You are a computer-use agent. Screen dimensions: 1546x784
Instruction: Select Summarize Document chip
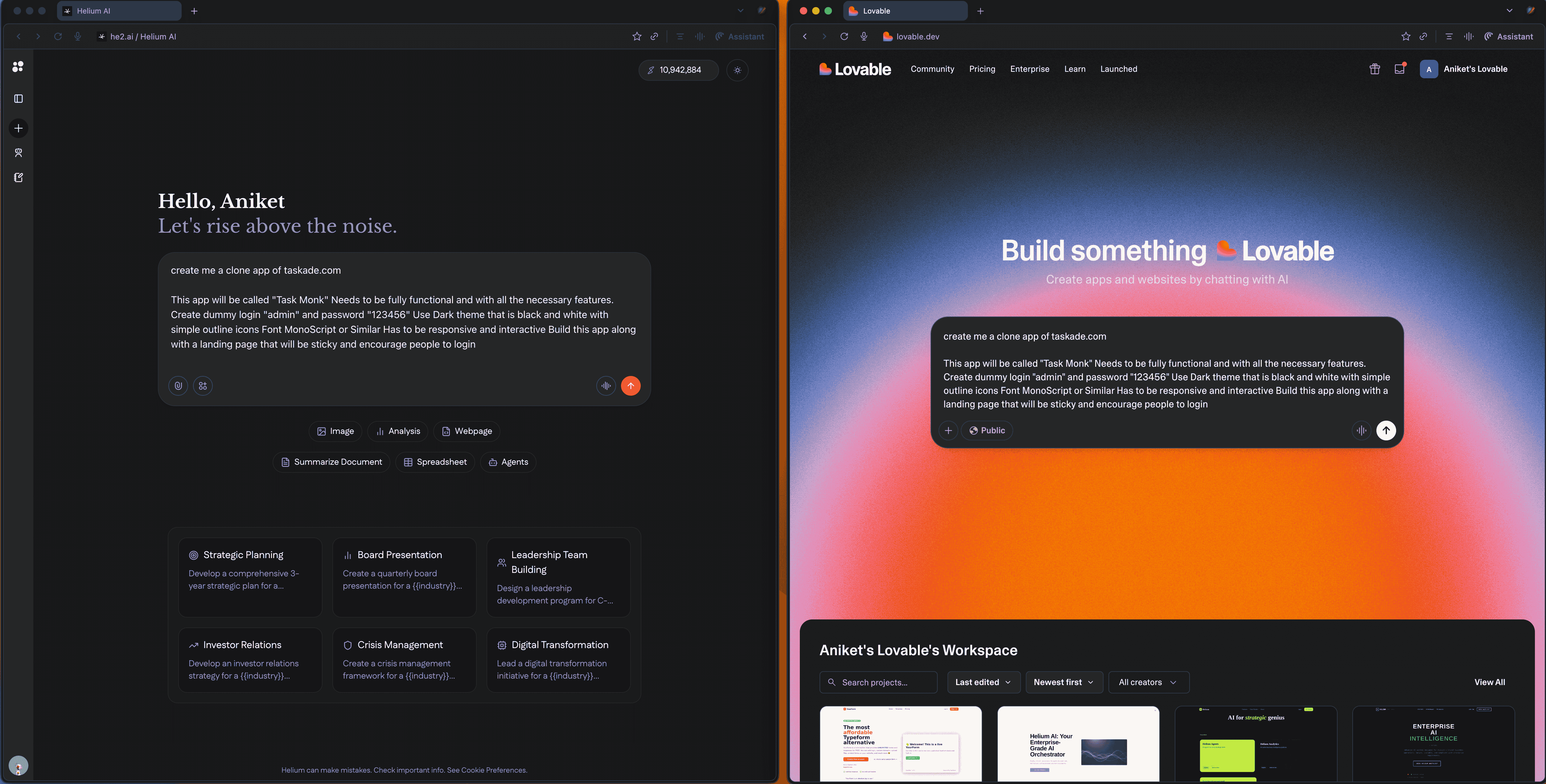(x=332, y=462)
